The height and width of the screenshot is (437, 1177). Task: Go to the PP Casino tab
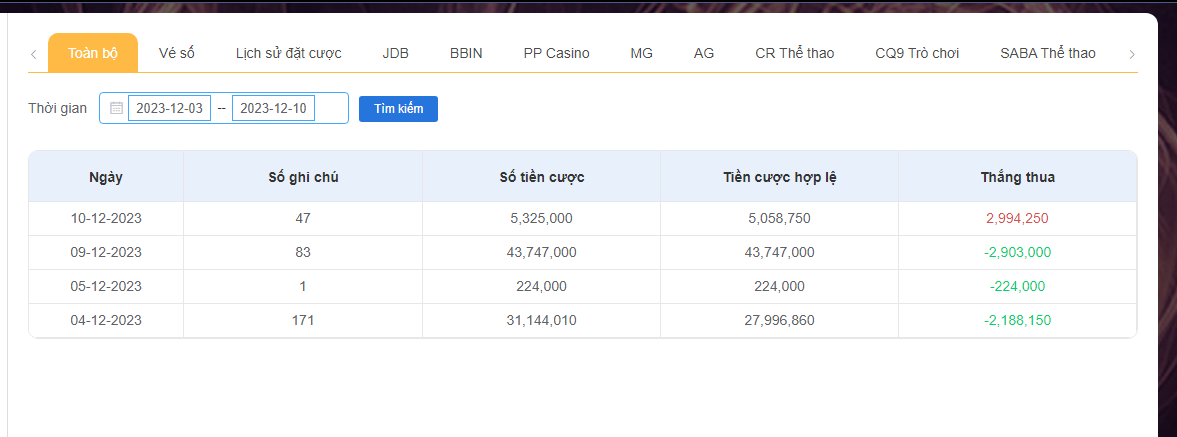556,53
